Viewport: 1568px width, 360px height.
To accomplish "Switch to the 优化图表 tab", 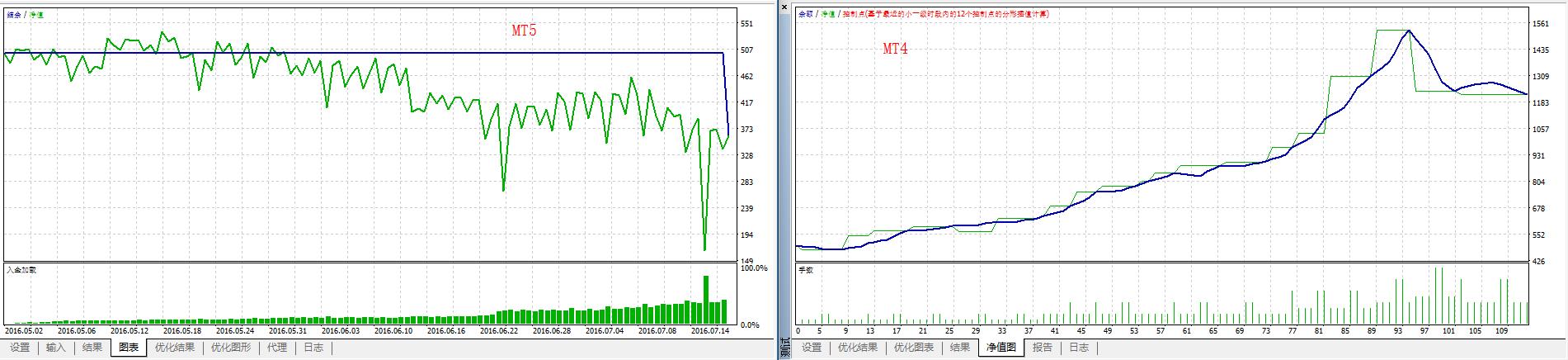I will [914, 348].
